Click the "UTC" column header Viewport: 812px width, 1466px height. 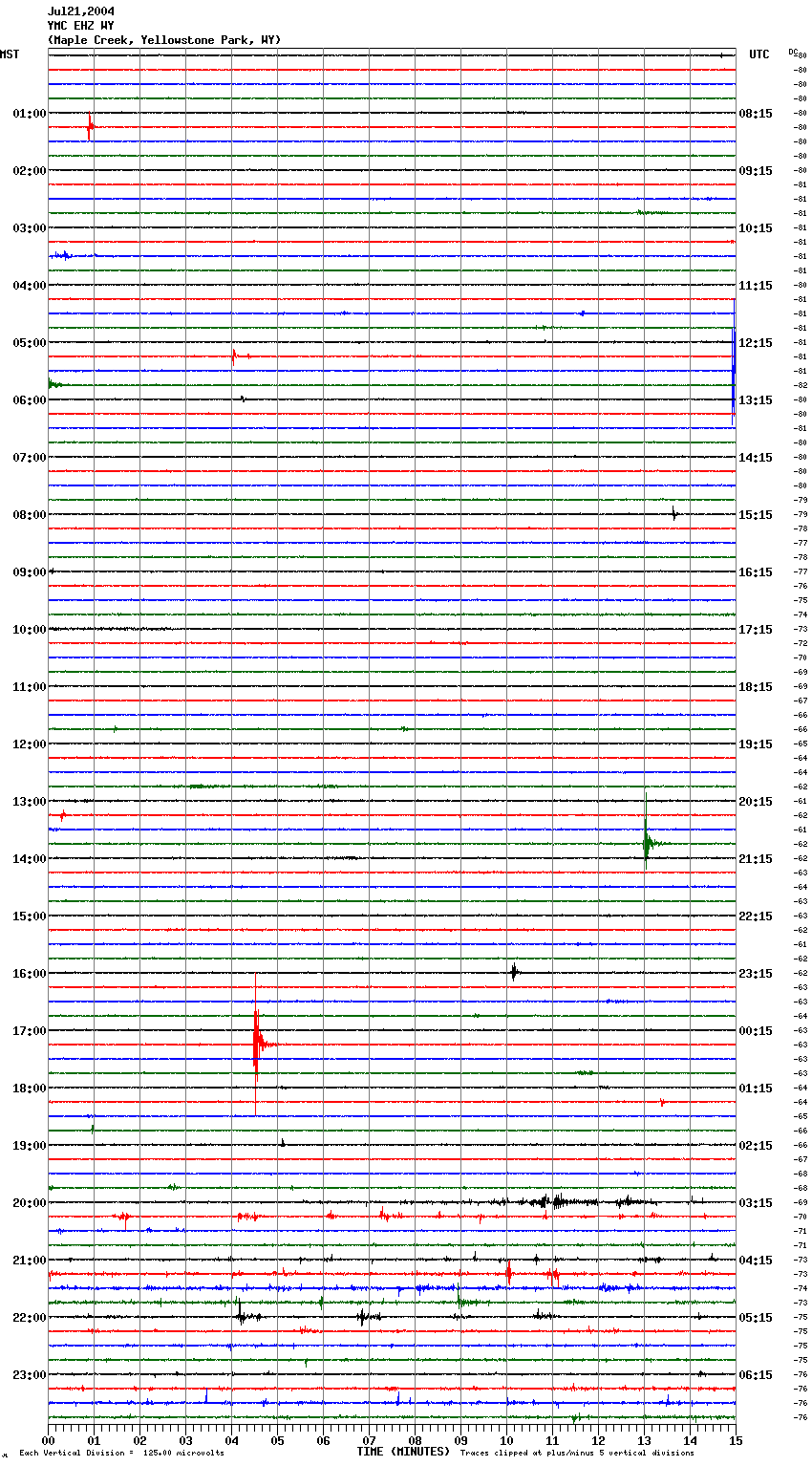point(759,54)
